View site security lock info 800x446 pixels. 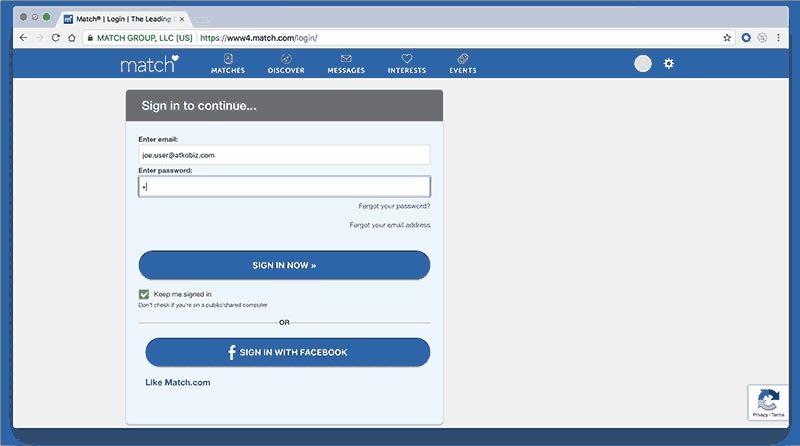click(90, 38)
